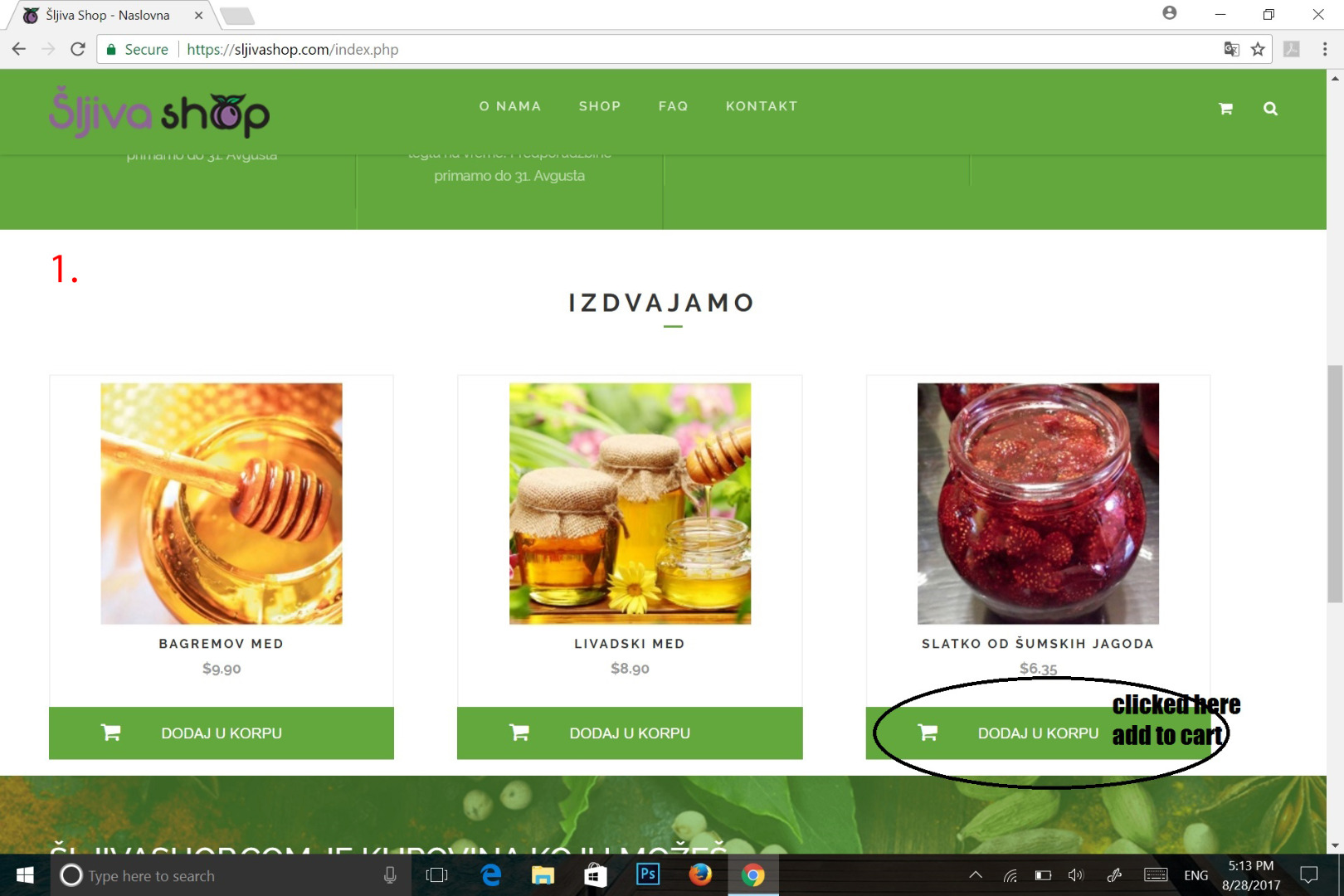Click the page vertical scrollbar thumb

click(1335, 484)
